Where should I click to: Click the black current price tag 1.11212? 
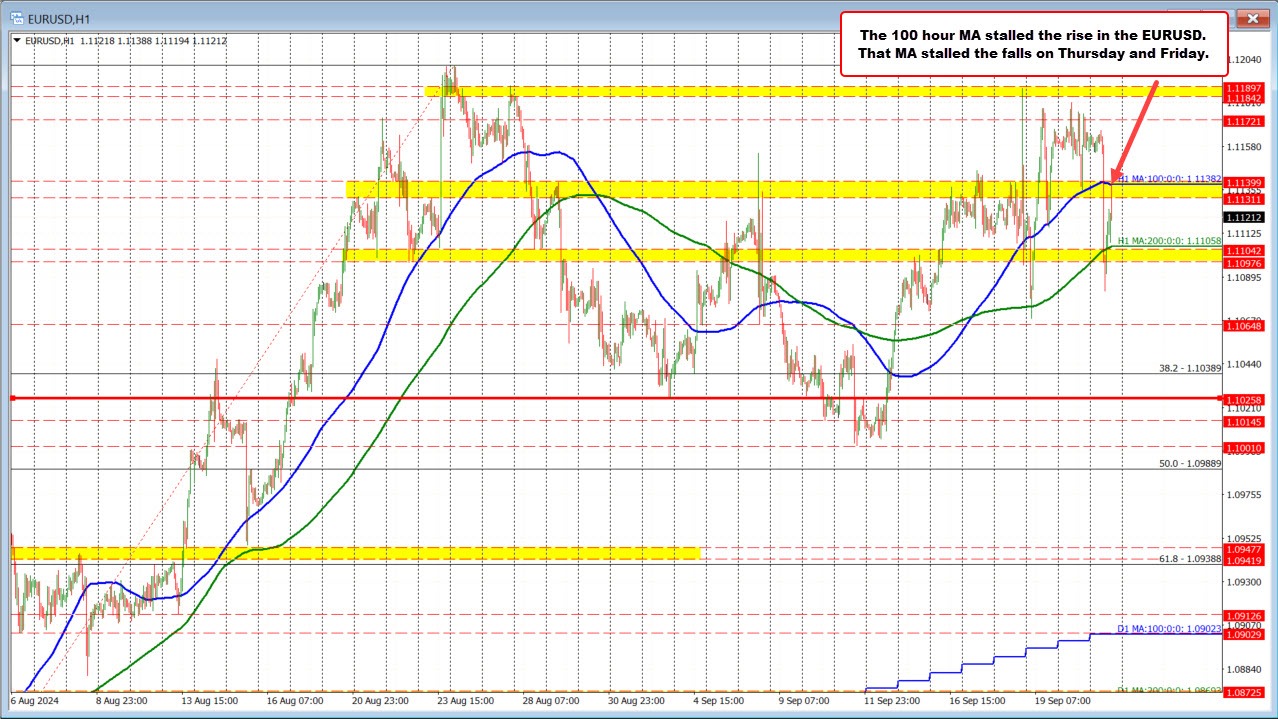tap(1244, 217)
